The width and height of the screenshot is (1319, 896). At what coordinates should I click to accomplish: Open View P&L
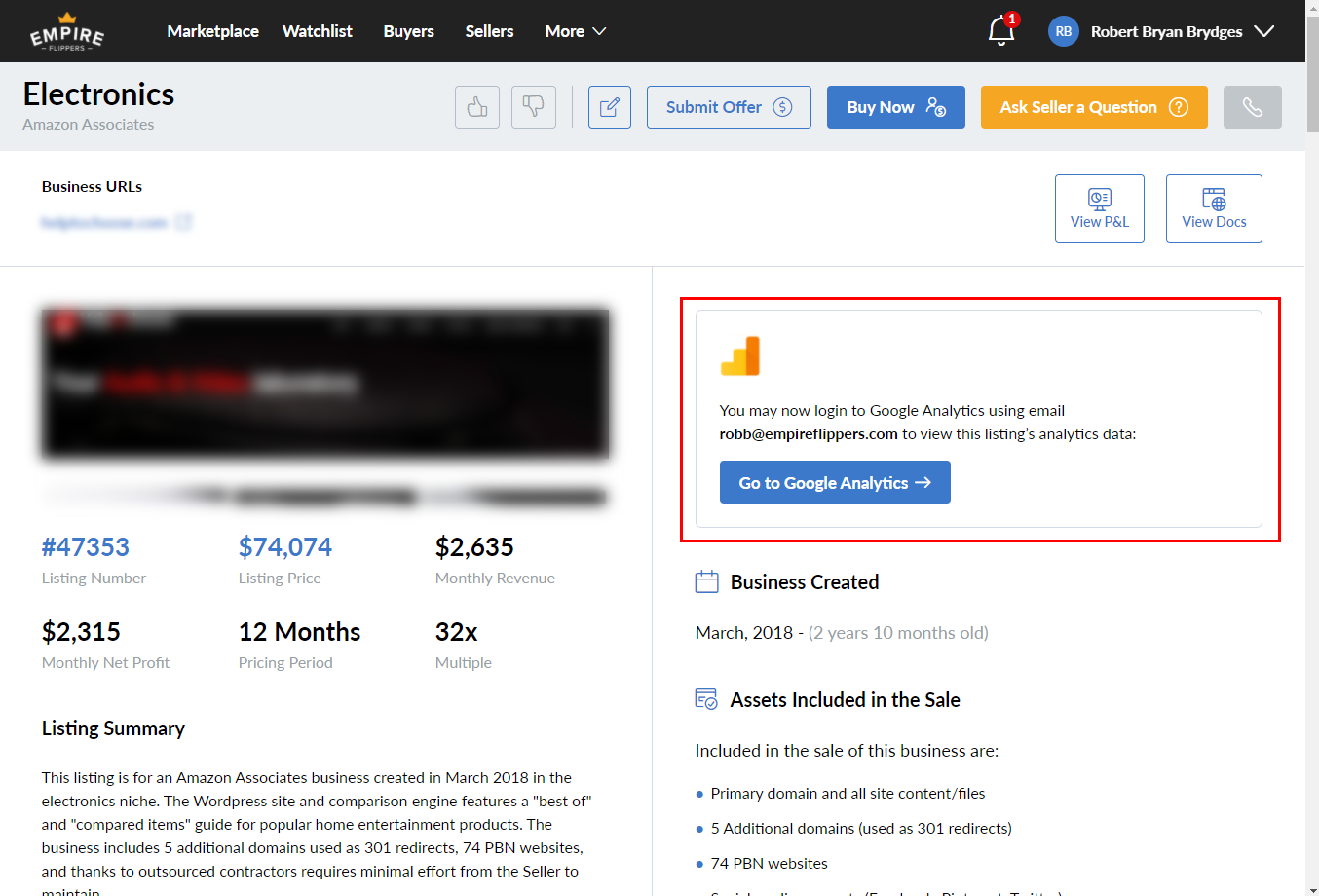[1100, 208]
